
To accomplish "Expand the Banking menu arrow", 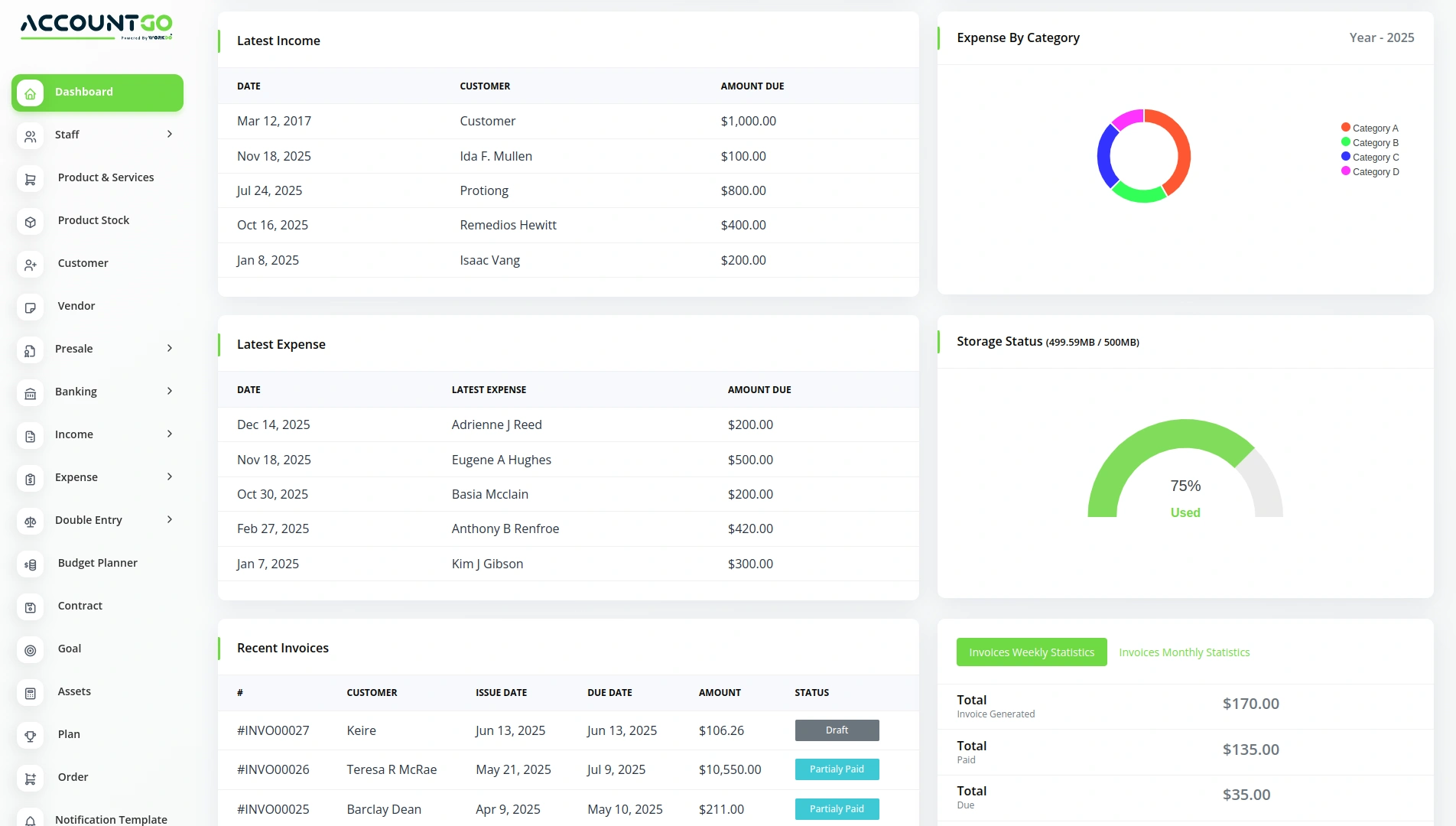I will pos(170,392).
